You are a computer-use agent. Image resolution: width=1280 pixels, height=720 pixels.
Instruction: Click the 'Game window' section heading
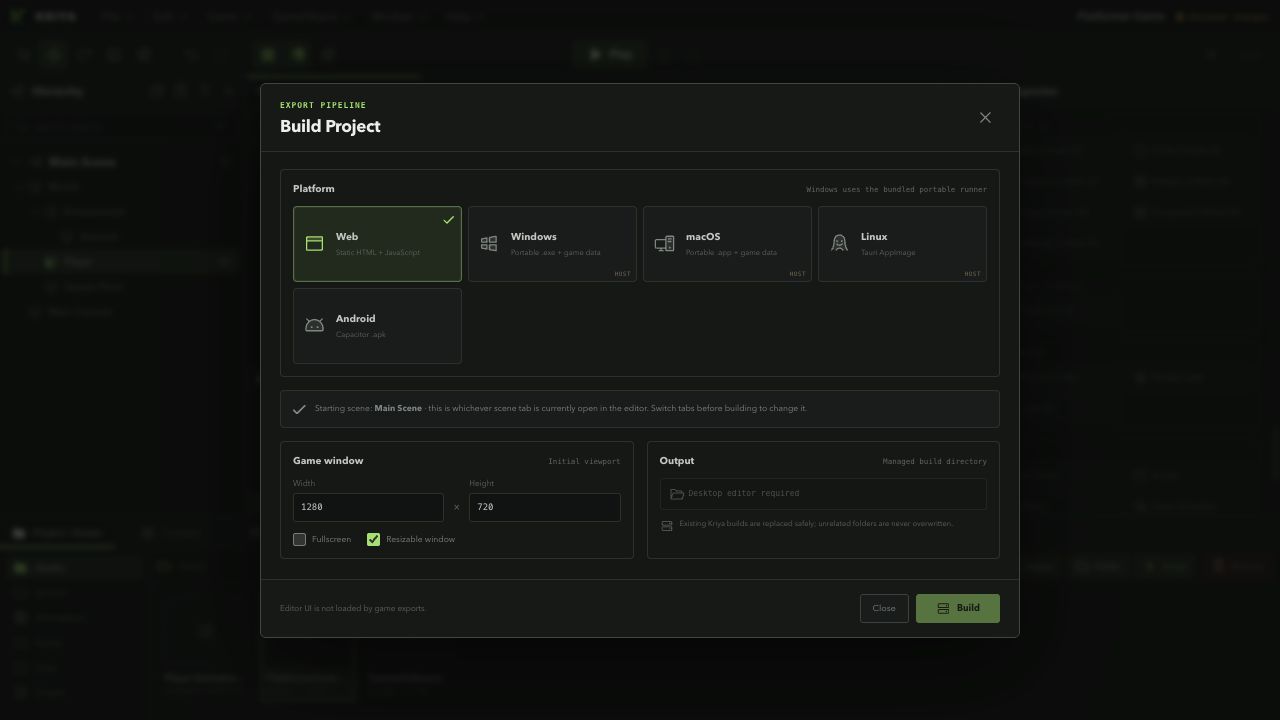[x=328, y=461]
